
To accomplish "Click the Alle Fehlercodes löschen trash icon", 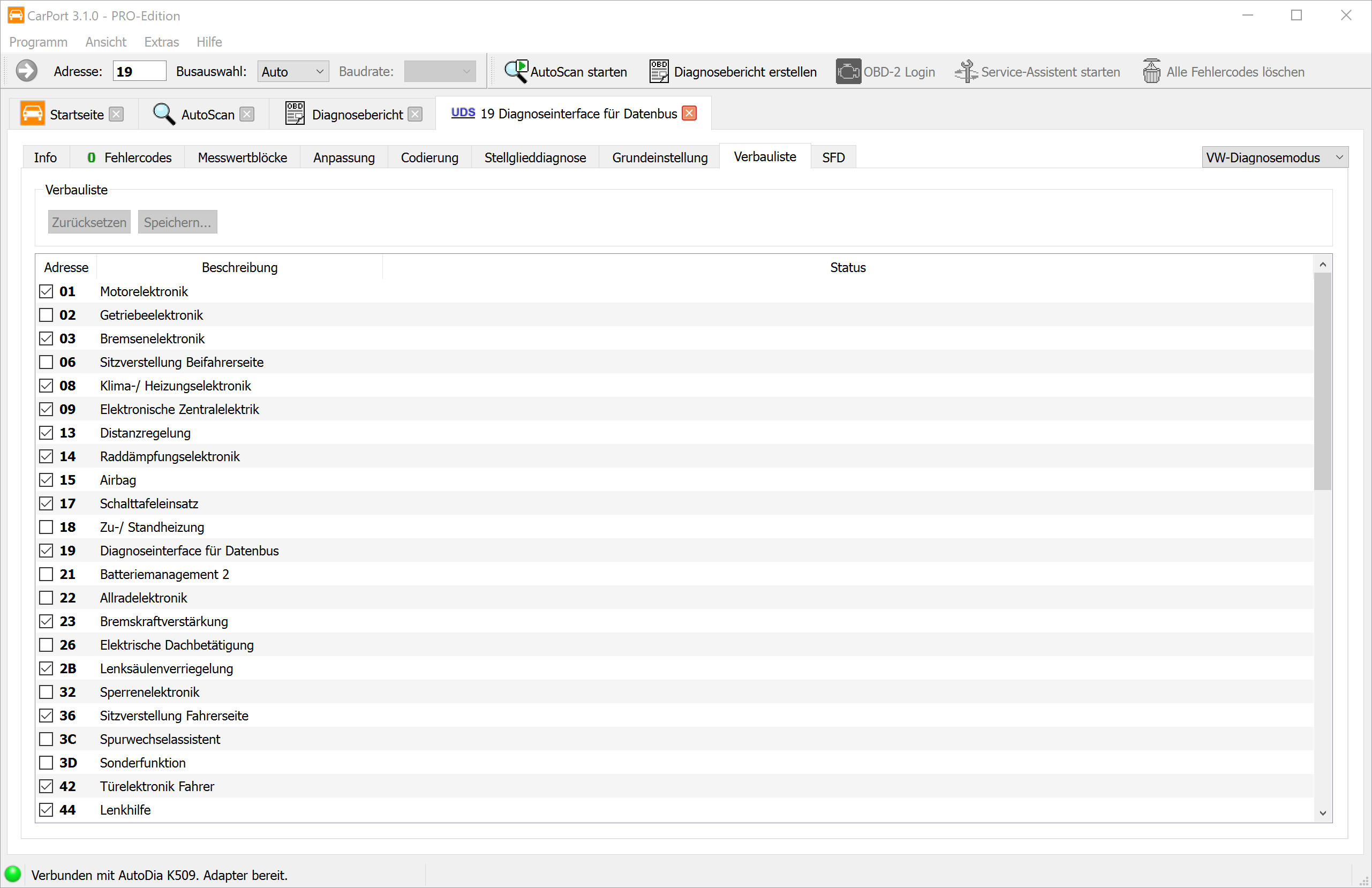I will tap(1151, 72).
